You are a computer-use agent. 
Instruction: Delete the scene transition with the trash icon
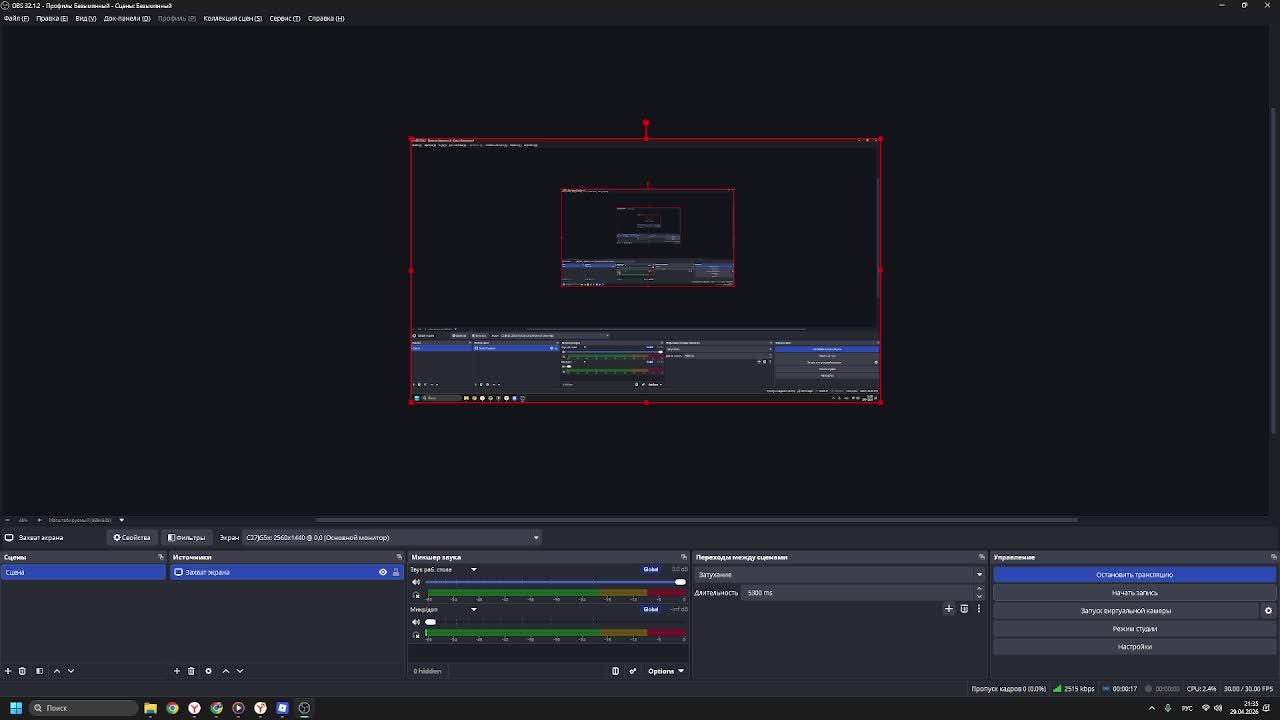coord(964,608)
